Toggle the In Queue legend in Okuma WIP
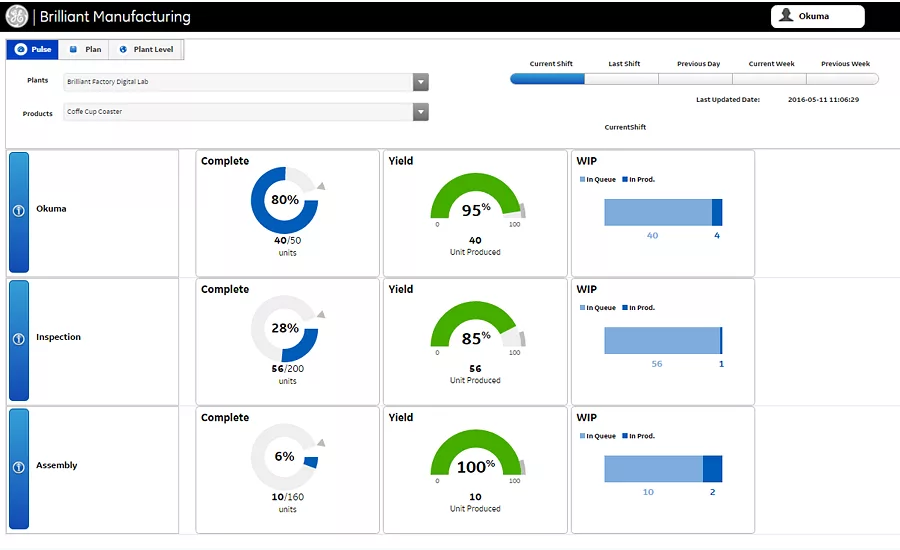The width and height of the screenshot is (900, 550). (x=598, y=180)
